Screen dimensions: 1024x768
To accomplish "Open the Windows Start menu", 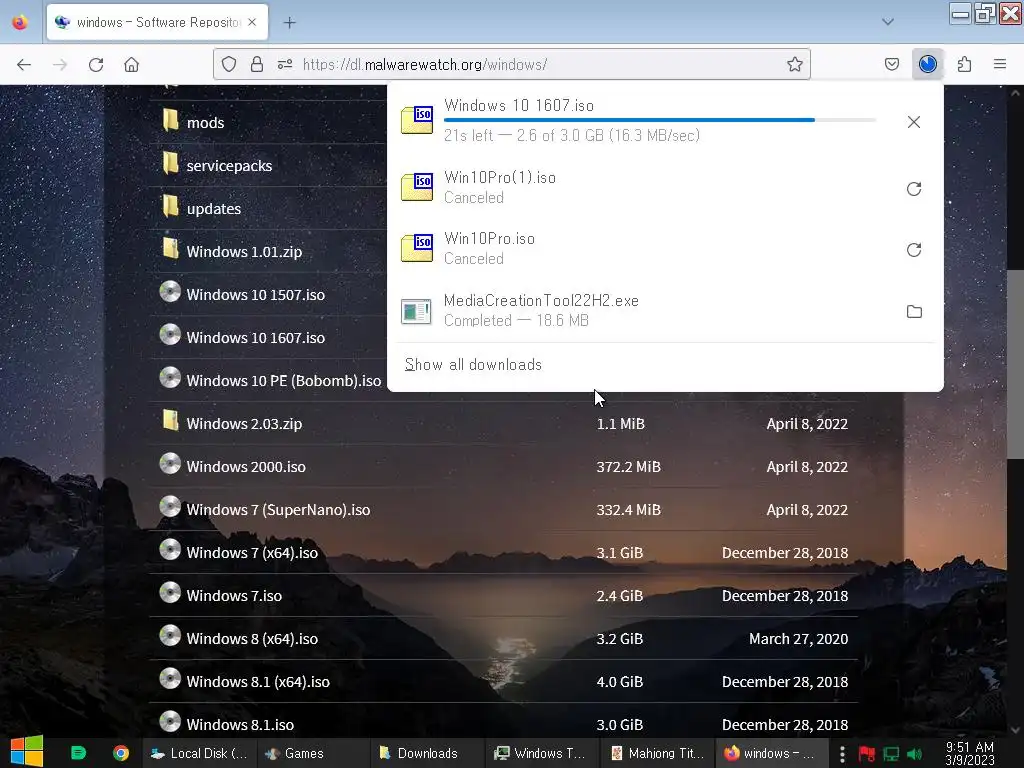I will (27, 752).
